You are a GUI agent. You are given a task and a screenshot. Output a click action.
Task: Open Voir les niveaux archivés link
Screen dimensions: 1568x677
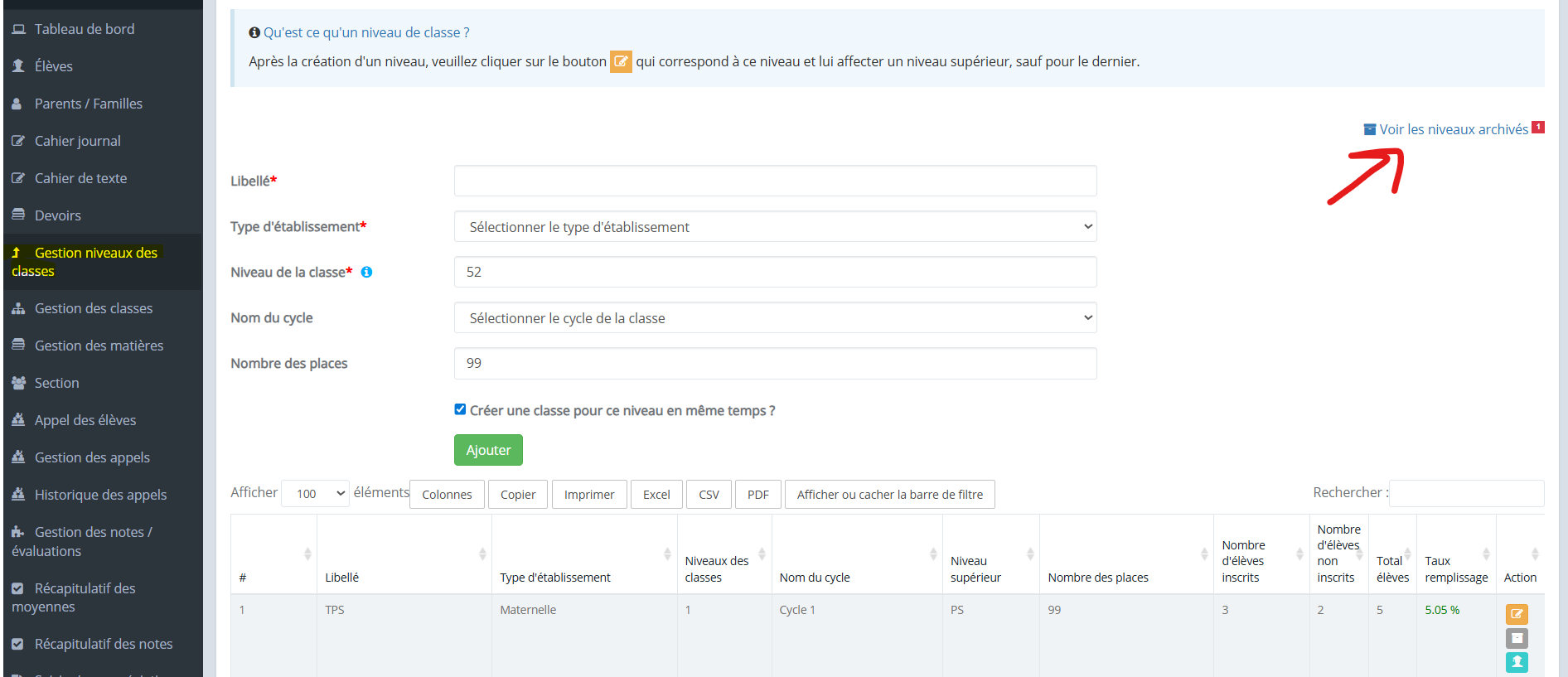(x=1453, y=129)
